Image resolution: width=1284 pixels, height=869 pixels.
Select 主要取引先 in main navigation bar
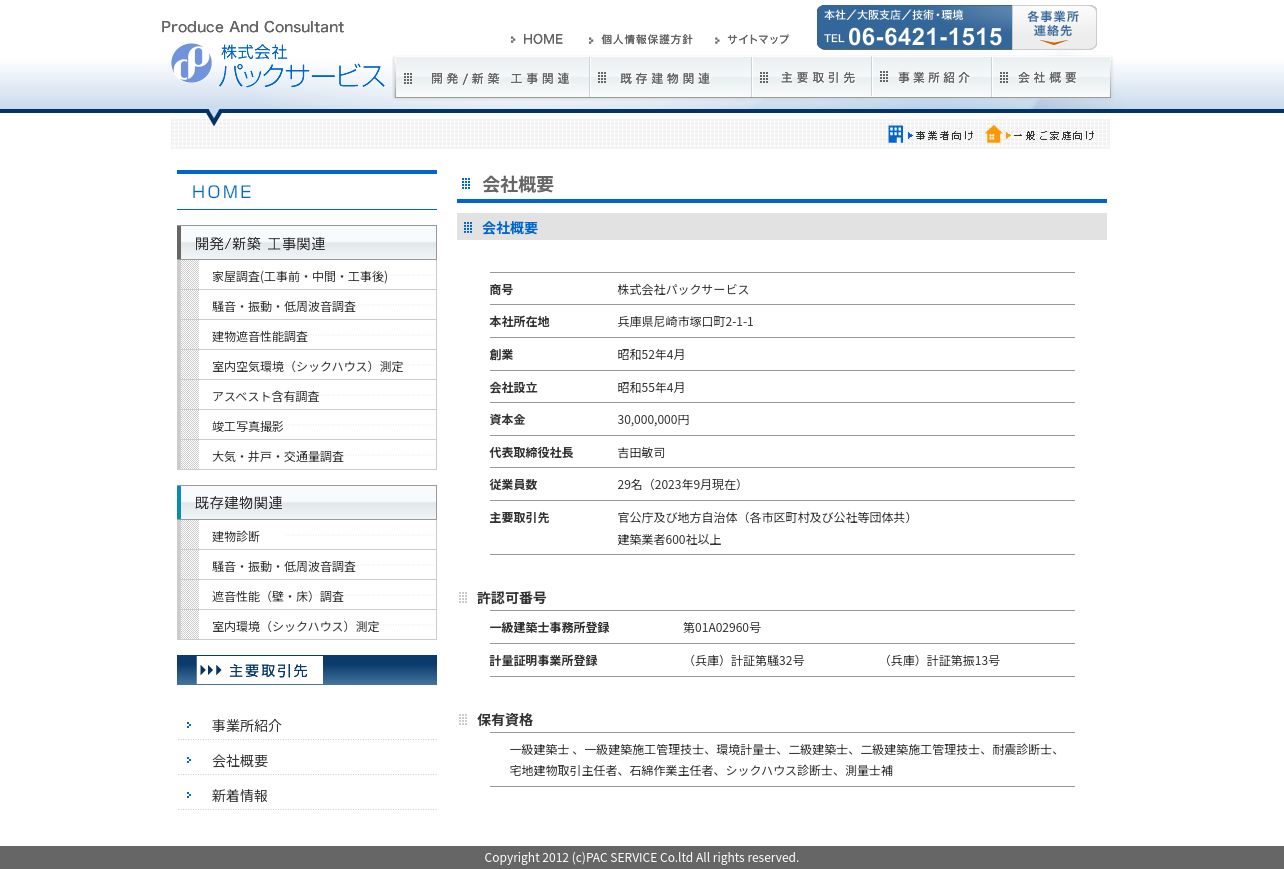pos(811,78)
